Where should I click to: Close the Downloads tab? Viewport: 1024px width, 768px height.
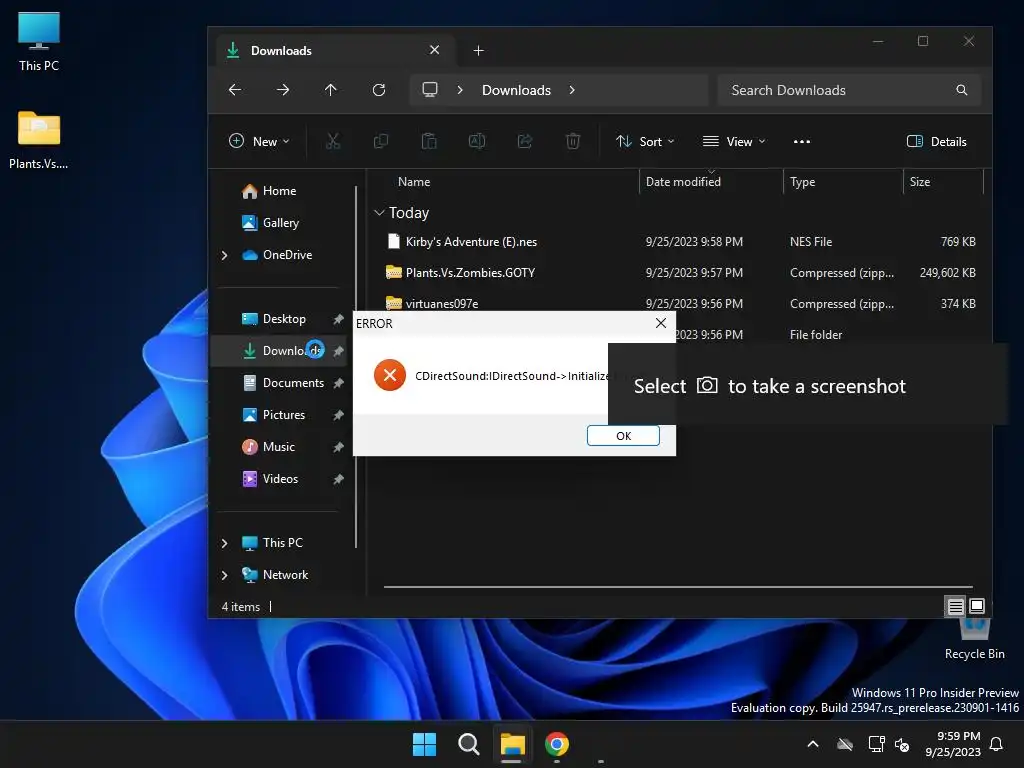click(x=434, y=50)
